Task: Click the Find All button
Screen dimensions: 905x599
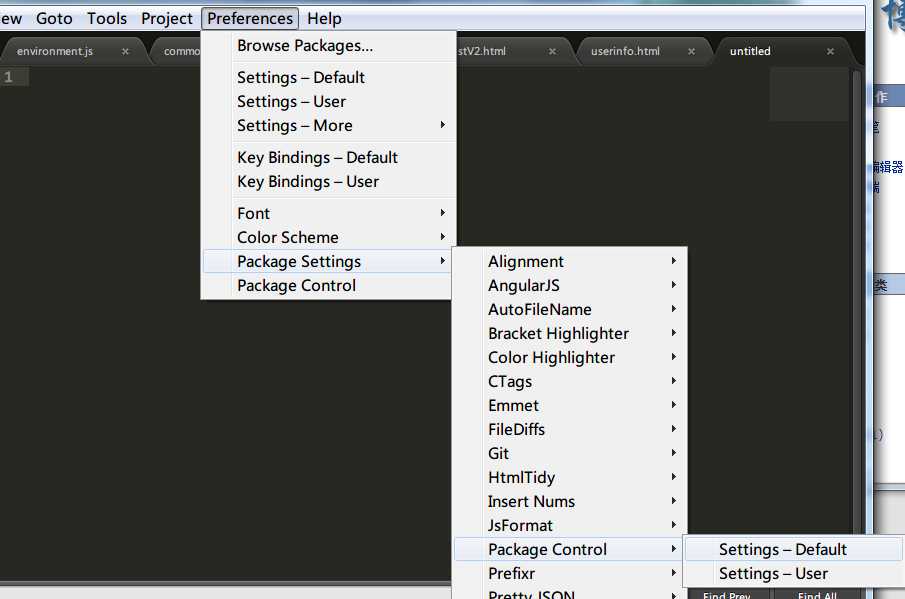Action: tap(817, 594)
